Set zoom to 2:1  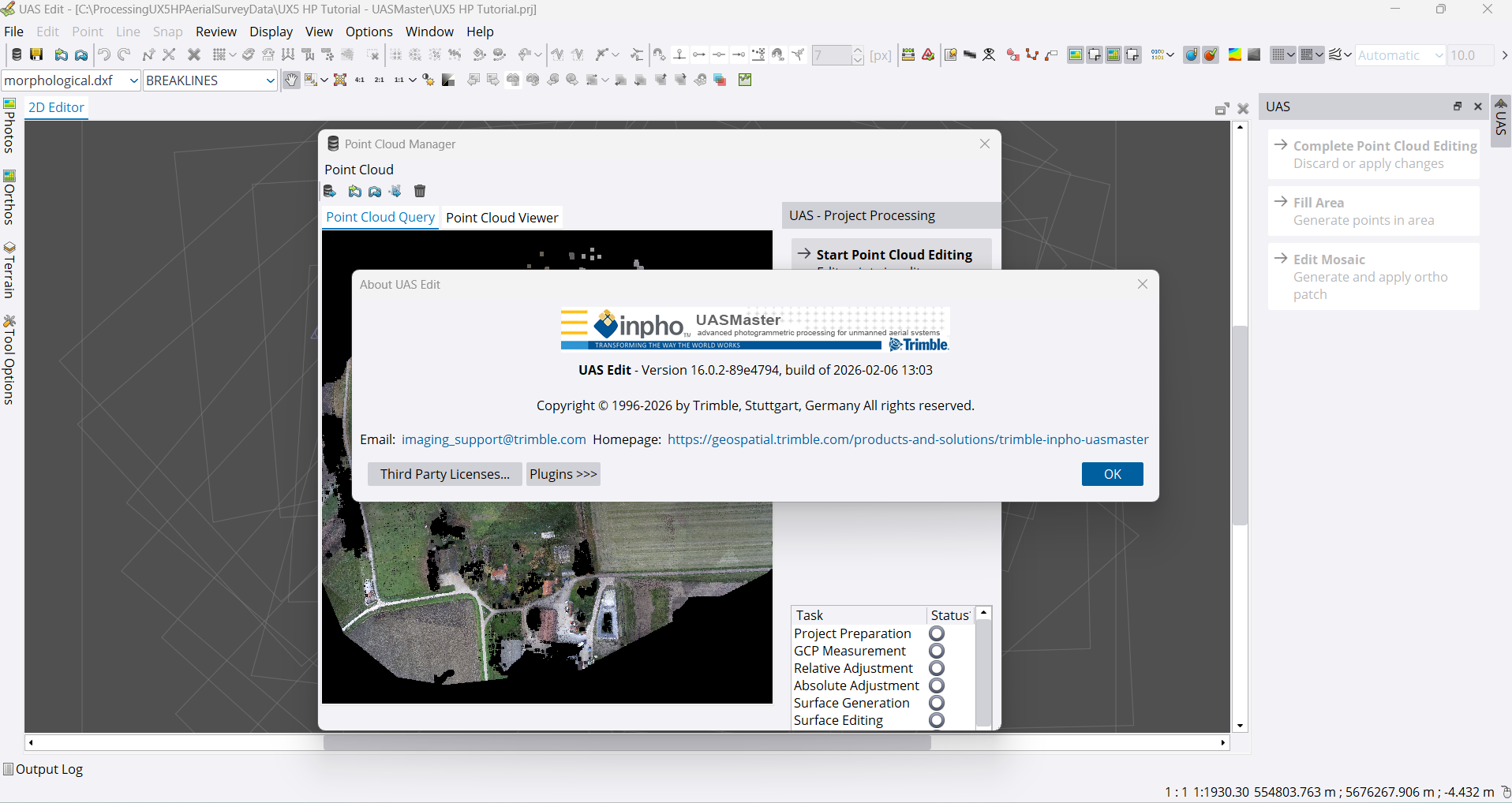pos(380,80)
